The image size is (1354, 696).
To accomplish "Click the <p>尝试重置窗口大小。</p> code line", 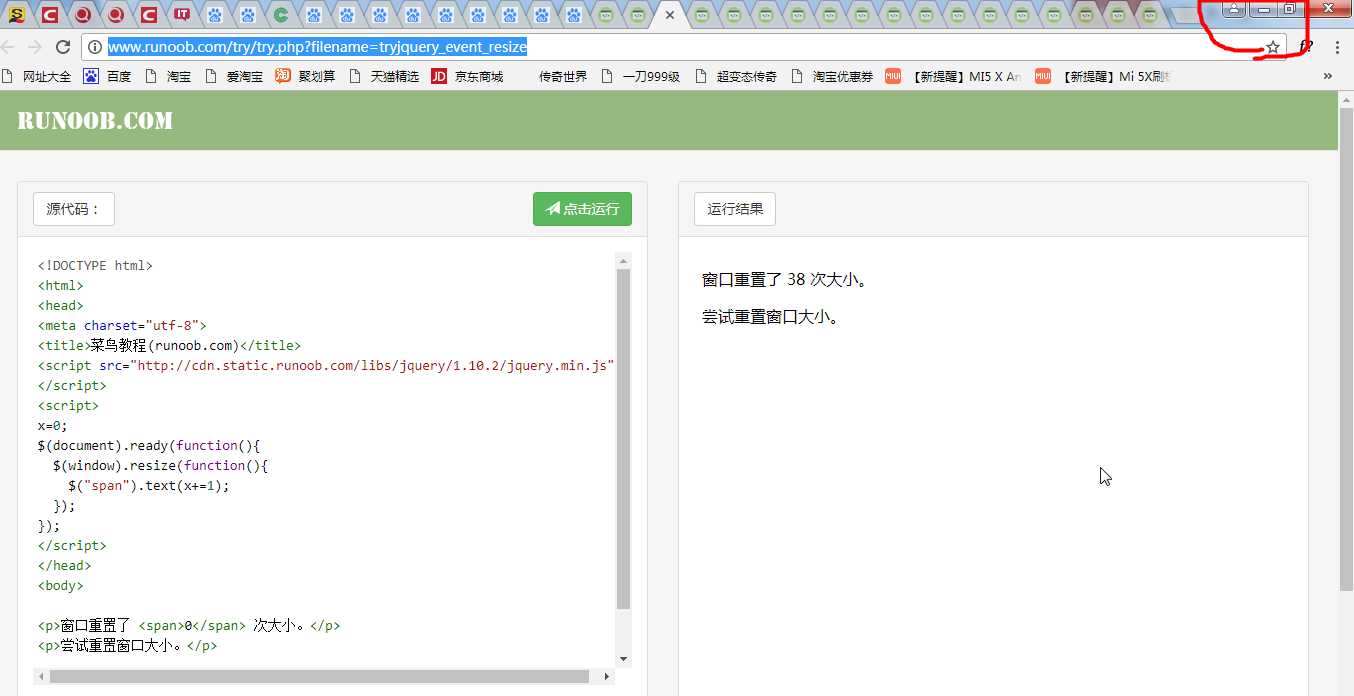I will click(128, 646).
